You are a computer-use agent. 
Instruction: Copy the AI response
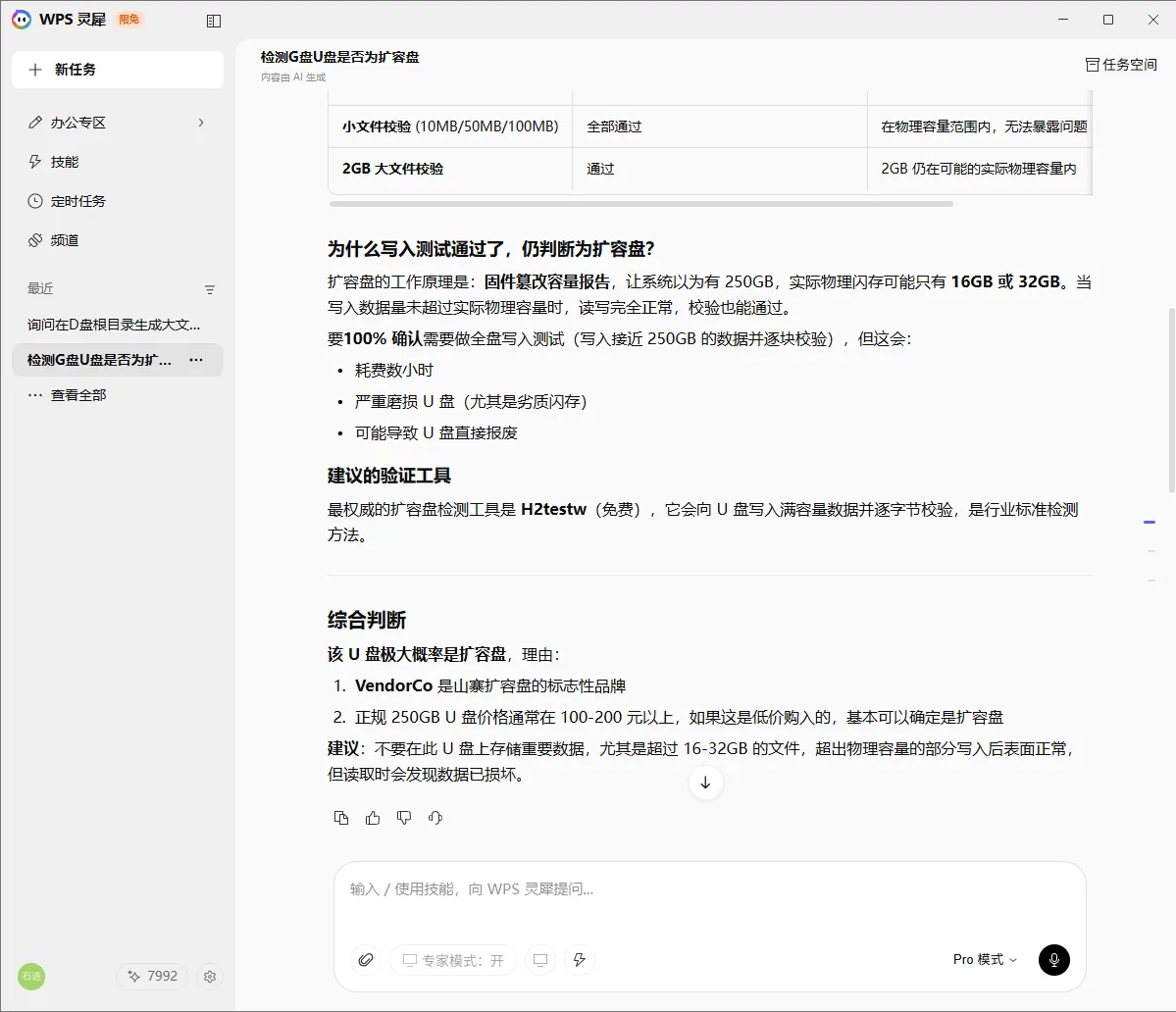(341, 818)
